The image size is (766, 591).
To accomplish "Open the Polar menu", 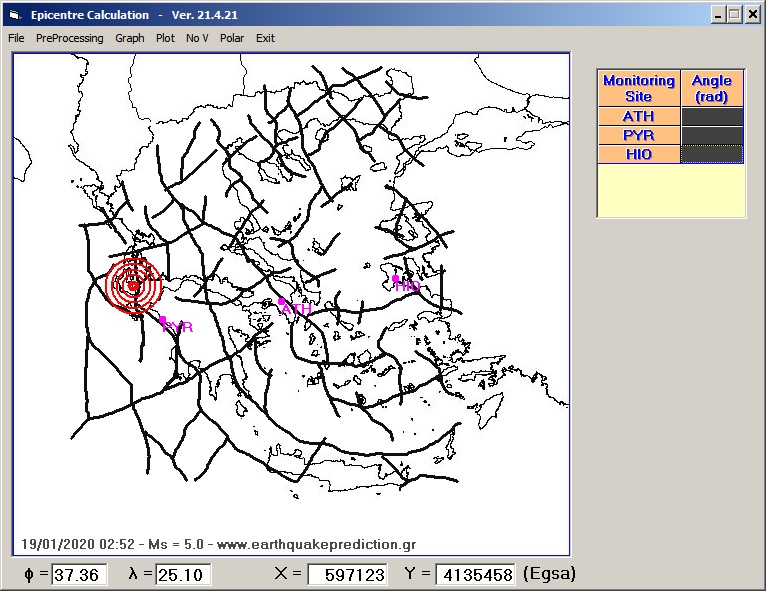I will 232,38.
